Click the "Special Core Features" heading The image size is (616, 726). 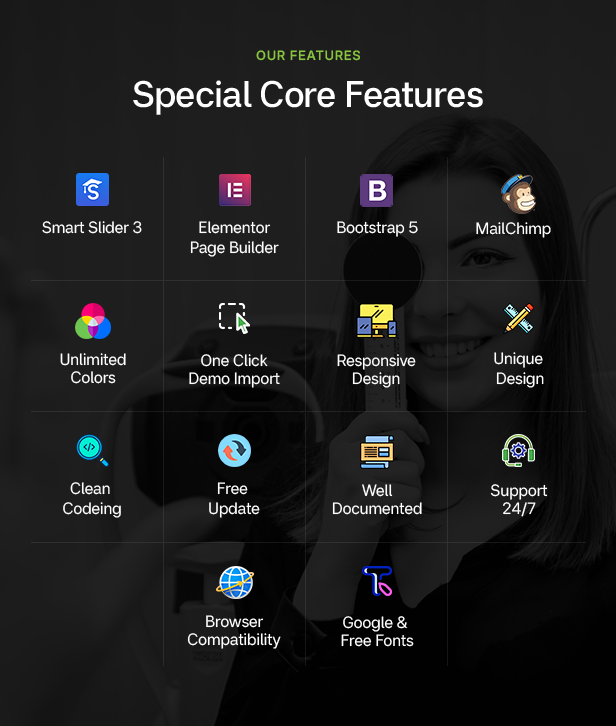pos(308,95)
